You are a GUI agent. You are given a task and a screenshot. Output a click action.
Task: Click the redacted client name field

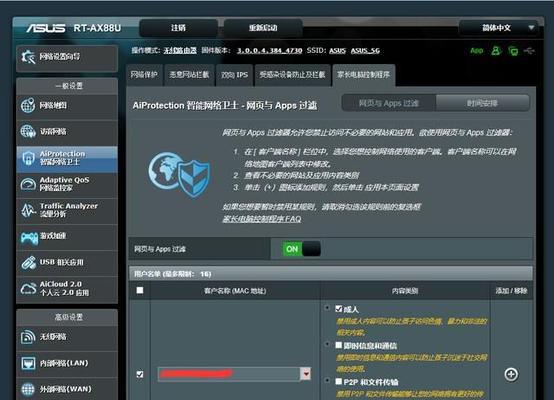click(229, 374)
